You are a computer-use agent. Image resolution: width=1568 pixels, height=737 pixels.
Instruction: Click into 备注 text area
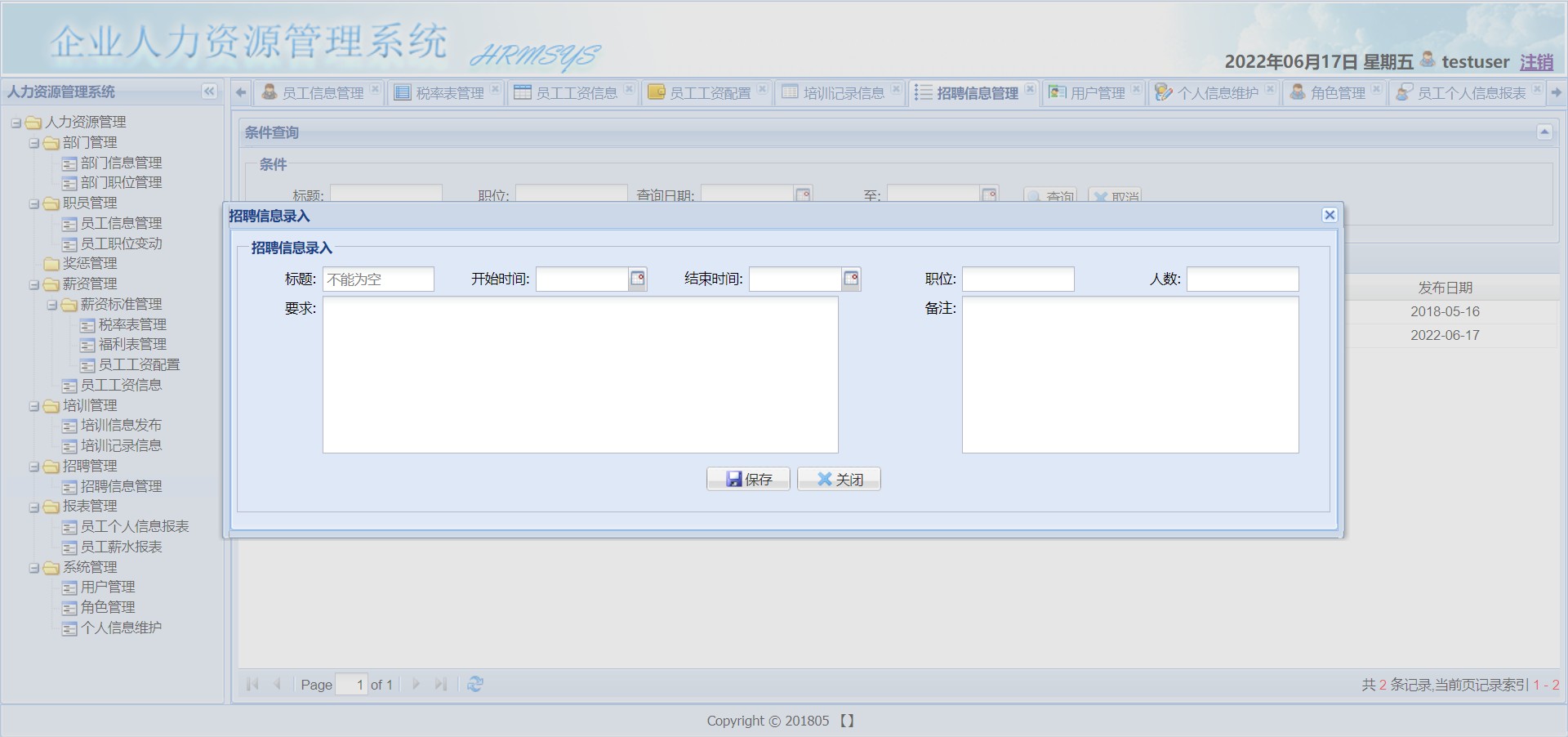click(x=1130, y=374)
